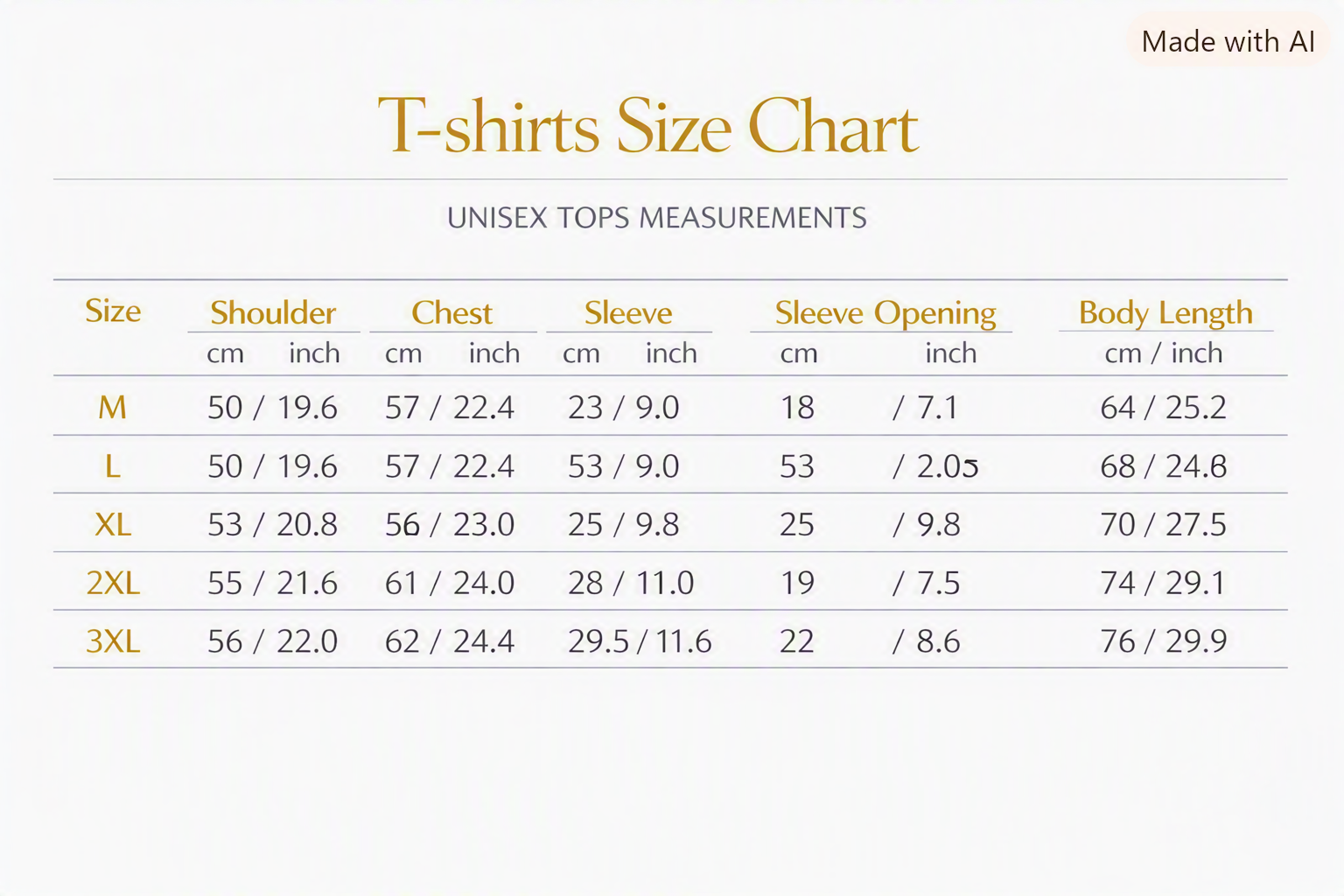
Task: Select the Size column header
Action: 113,311
